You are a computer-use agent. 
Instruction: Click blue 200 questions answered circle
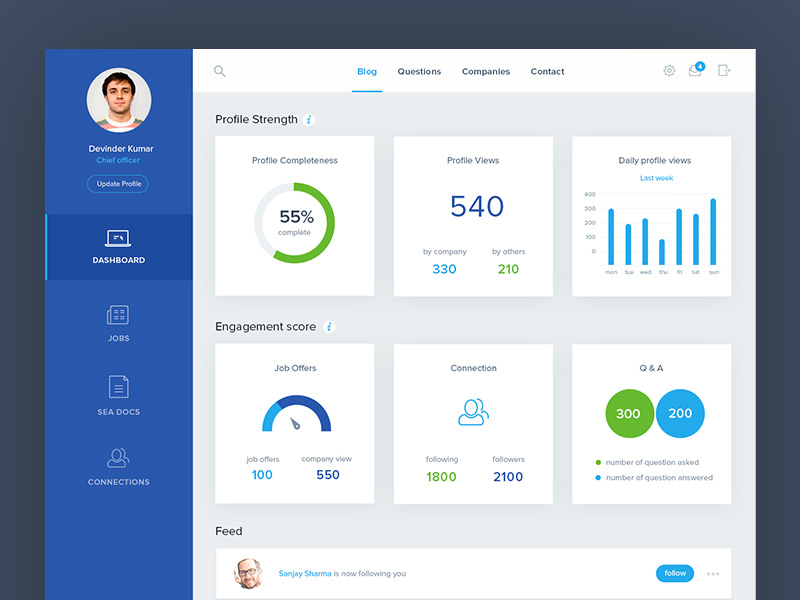click(x=680, y=413)
